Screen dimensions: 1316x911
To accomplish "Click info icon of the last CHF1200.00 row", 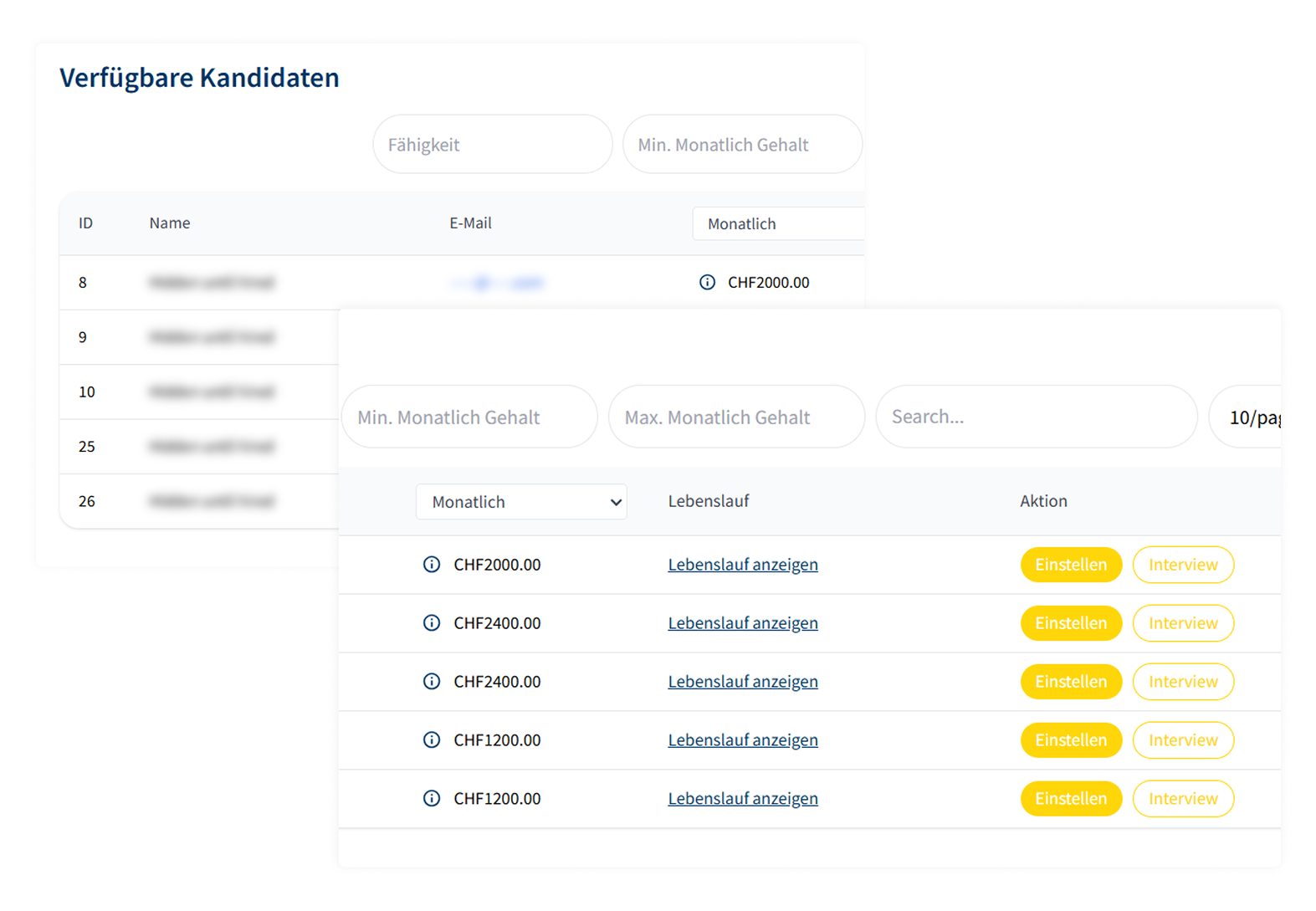I will coord(432,799).
